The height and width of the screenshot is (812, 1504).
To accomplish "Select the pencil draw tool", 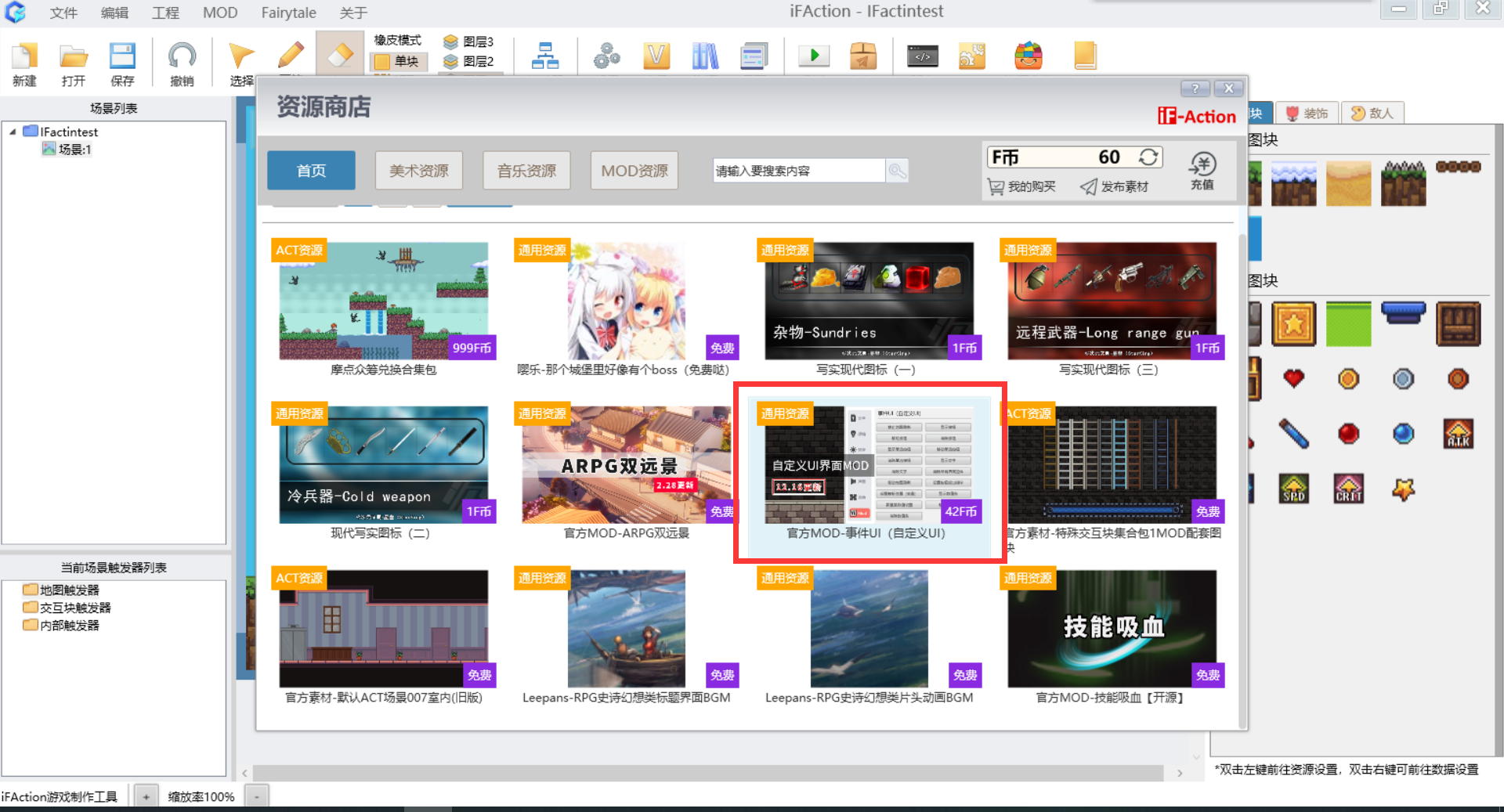I will 291,56.
